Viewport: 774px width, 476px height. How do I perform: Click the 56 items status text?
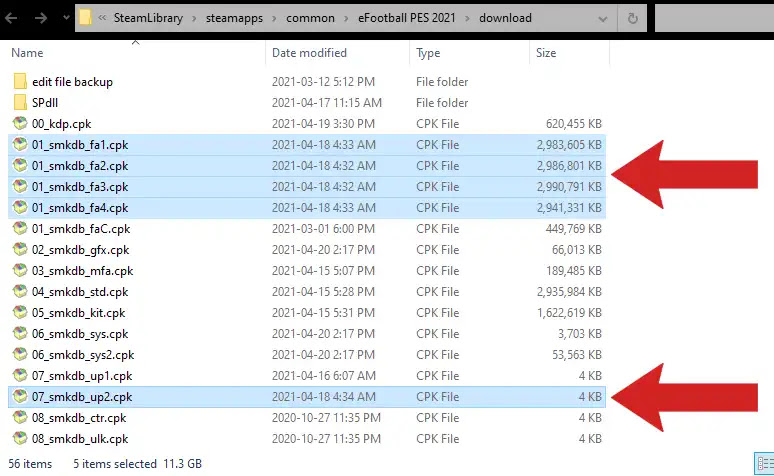(30, 464)
